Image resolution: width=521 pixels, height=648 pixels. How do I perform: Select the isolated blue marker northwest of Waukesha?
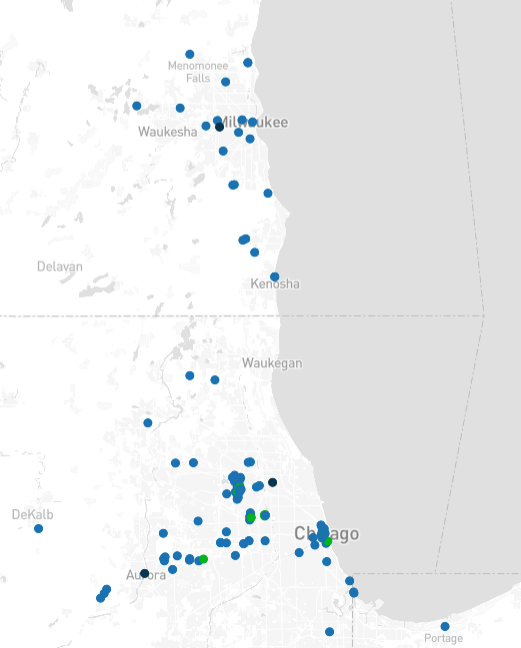[137, 106]
